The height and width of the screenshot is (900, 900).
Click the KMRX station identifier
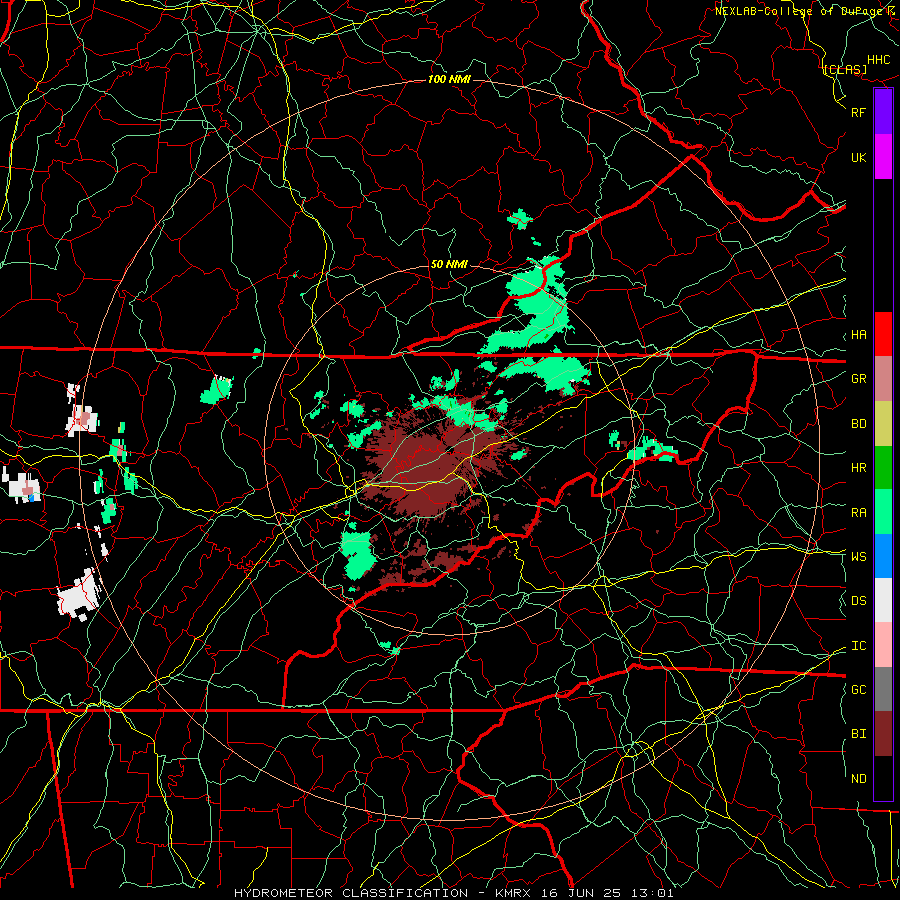515,893
